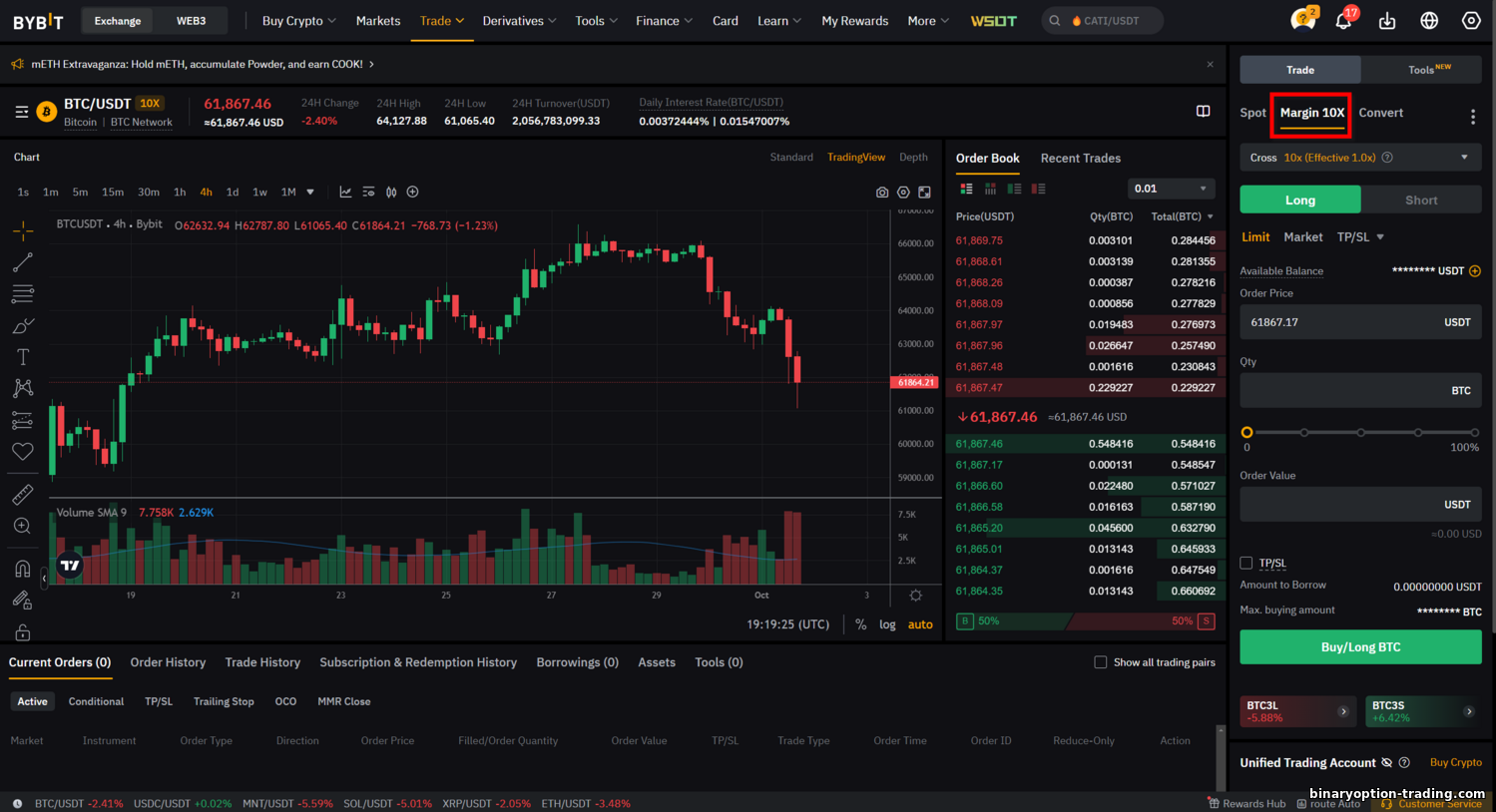Viewport: 1496px width, 812px height.
Task: Open the Trade History tab
Action: point(262,662)
